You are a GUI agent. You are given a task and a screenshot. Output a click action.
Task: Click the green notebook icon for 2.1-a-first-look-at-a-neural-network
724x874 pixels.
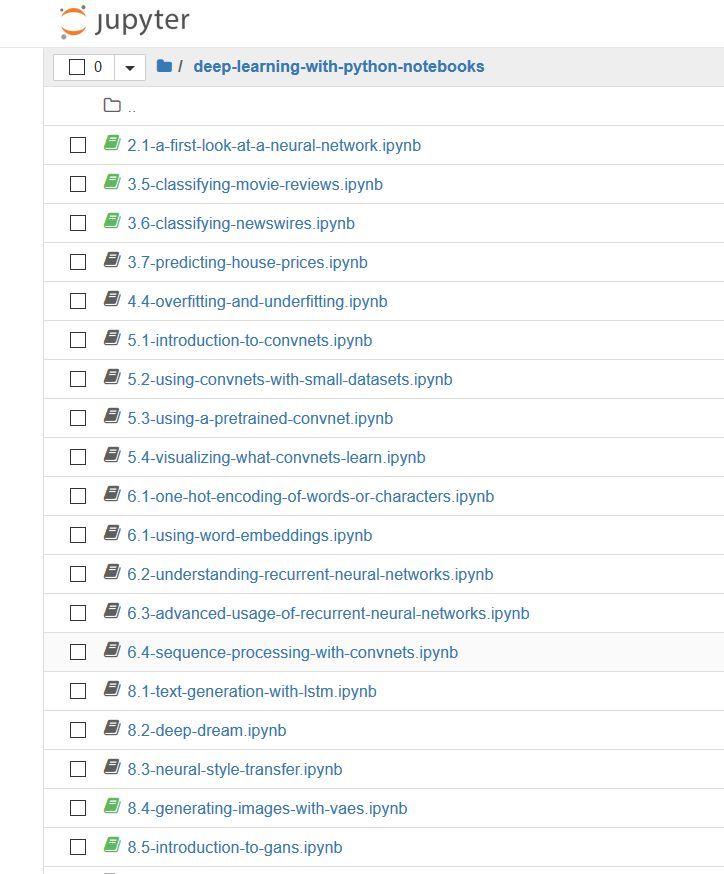(x=112, y=143)
